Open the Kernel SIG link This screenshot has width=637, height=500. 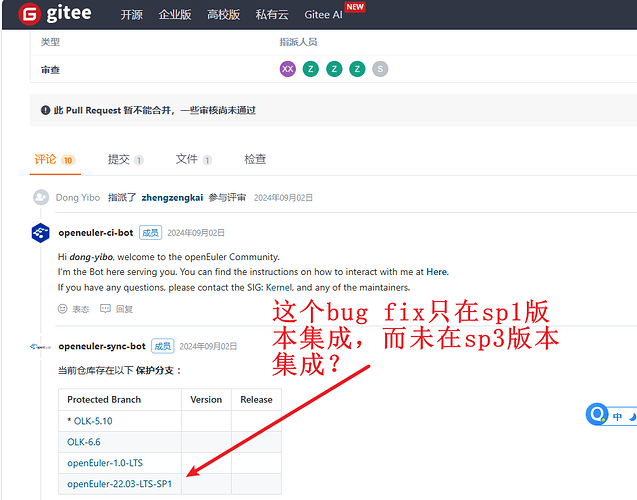point(279,288)
